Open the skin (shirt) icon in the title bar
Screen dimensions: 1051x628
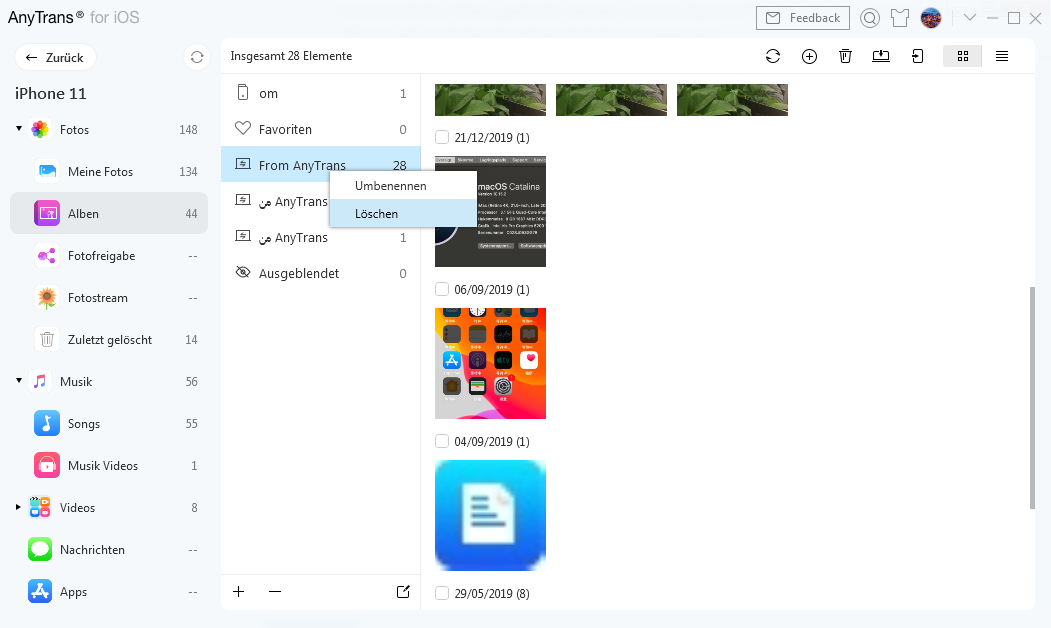(x=900, y=18)
